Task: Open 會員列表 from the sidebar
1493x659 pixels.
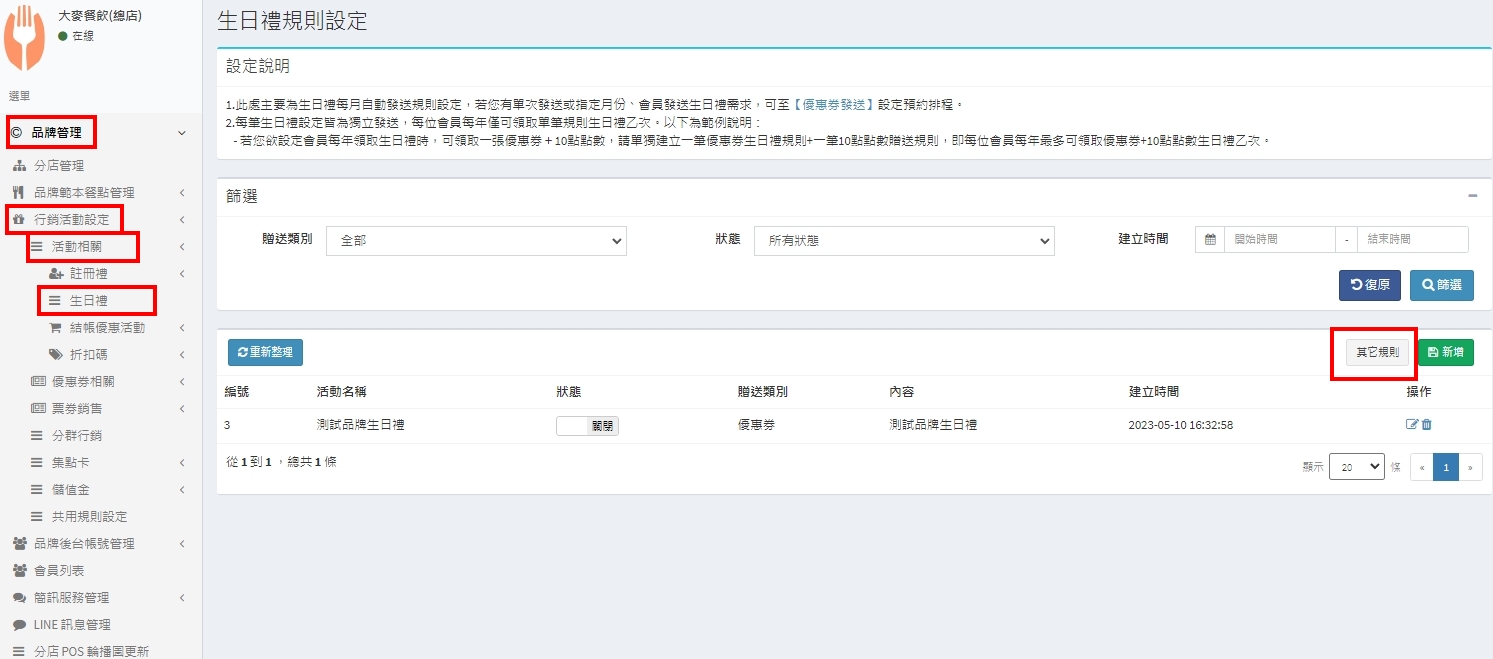Action: pos(59,571)
